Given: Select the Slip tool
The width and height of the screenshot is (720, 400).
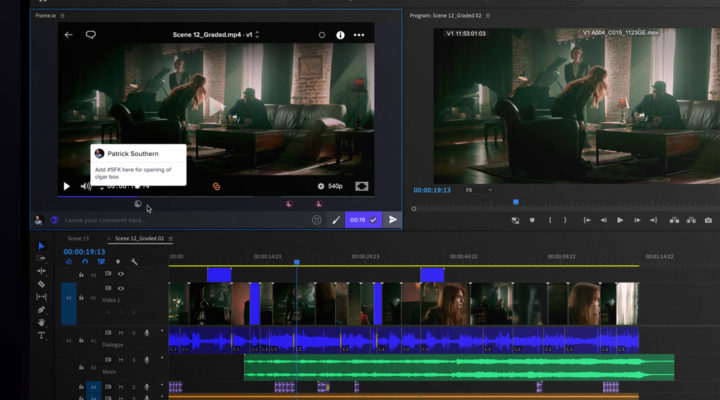Looking at the screenshot, I should coord(41,297).
